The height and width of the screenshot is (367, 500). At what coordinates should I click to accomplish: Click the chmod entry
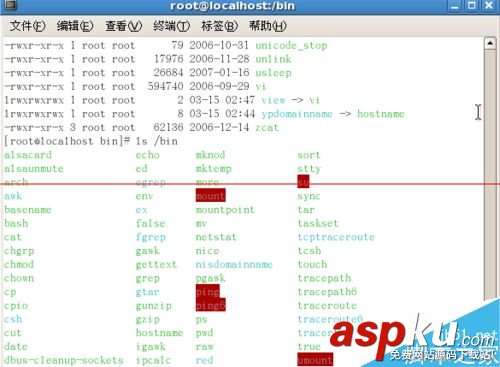coord(19,264)
